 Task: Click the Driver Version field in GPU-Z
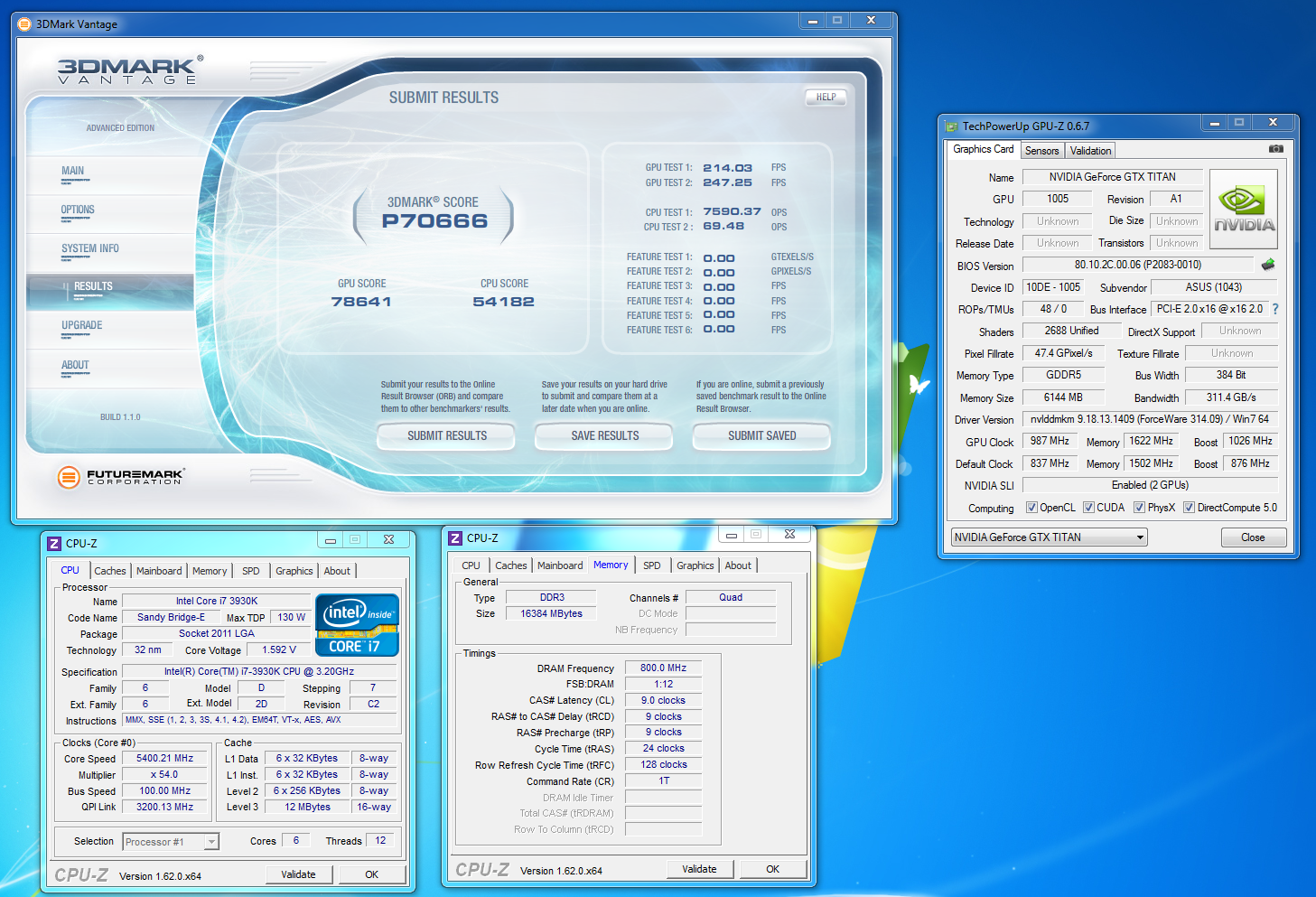1150,419
